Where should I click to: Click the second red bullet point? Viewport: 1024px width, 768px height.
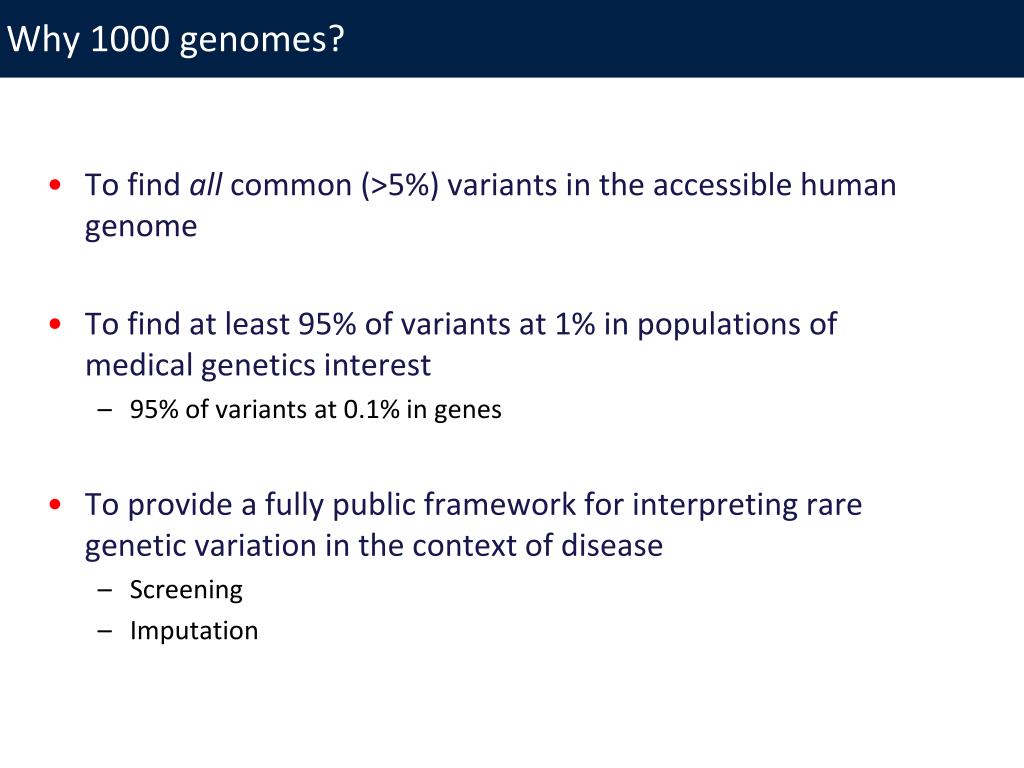pyautogui.click(x=55, y=323)
